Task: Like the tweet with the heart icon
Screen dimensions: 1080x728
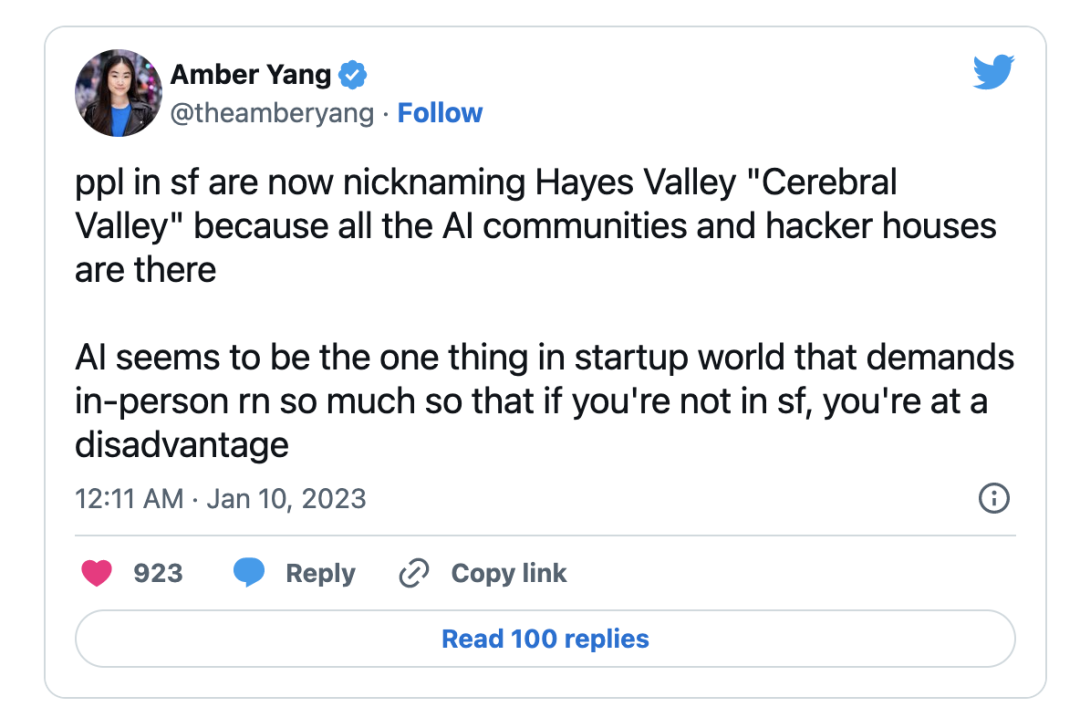Action: [x=96, y=573]
